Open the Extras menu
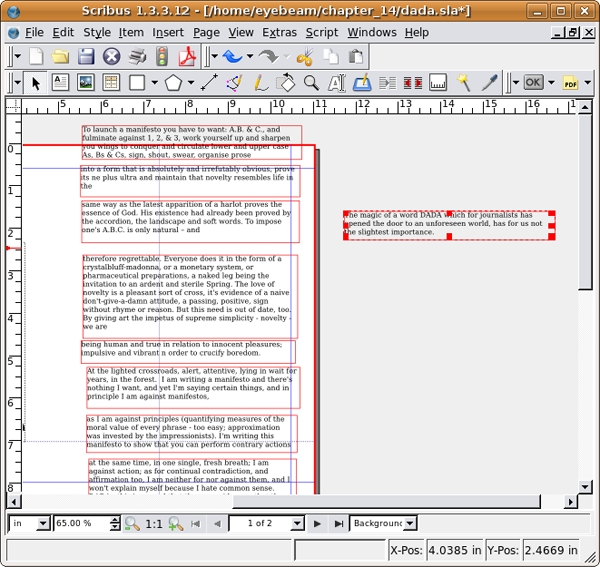600x567 pixels. point(279,32)
